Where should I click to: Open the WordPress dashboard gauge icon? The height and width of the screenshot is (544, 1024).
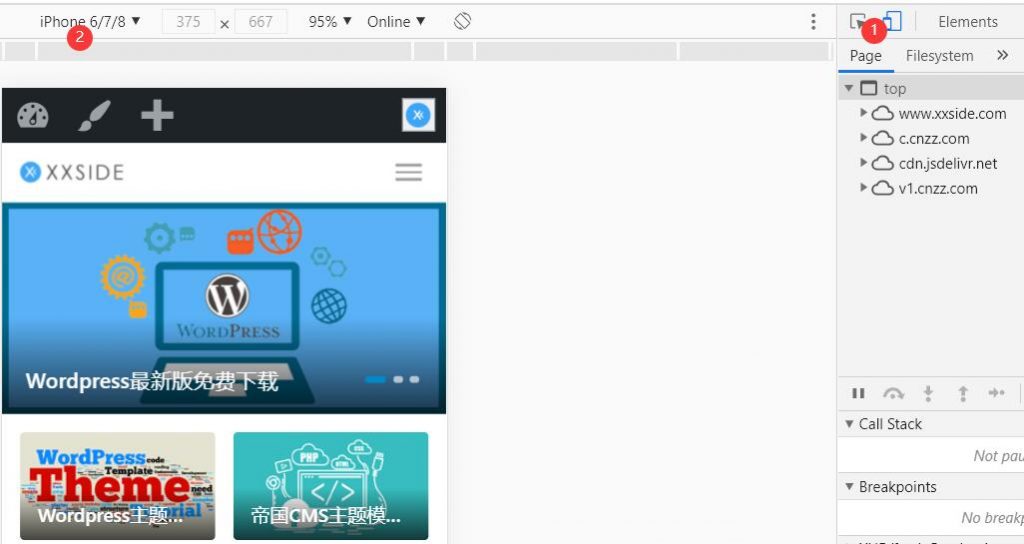click(x=33, y=116)
